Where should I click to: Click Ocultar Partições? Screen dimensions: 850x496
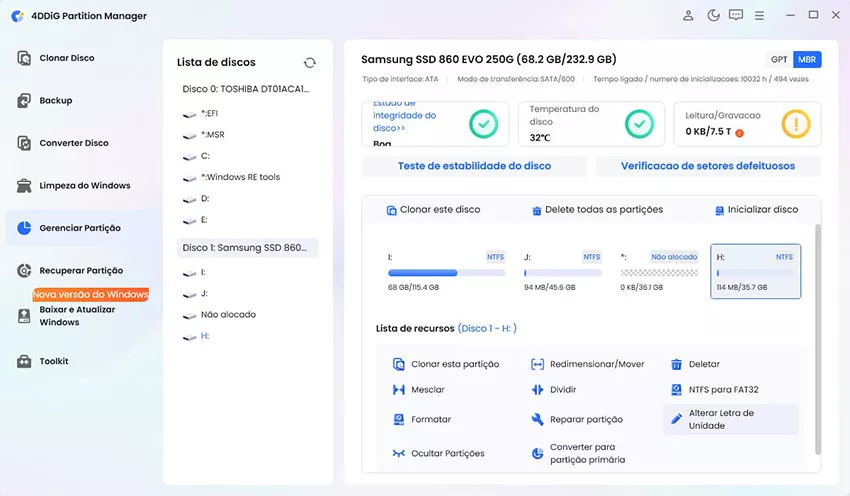pyautogui.click(x=438, y=454)
